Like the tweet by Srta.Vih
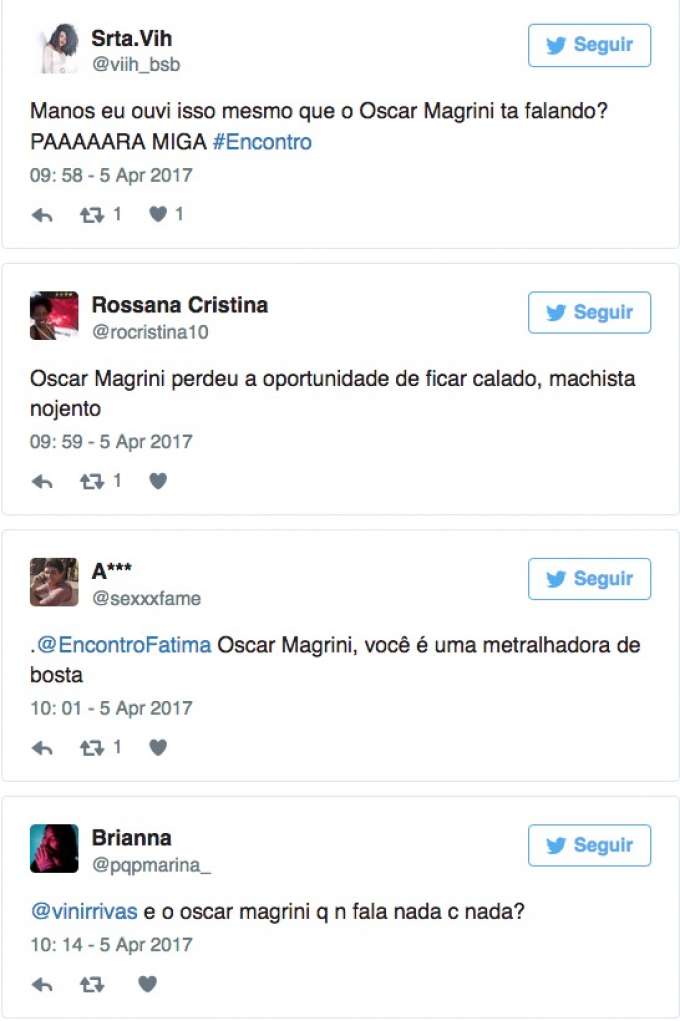The image size is (680, 1021). coord(158,214)
